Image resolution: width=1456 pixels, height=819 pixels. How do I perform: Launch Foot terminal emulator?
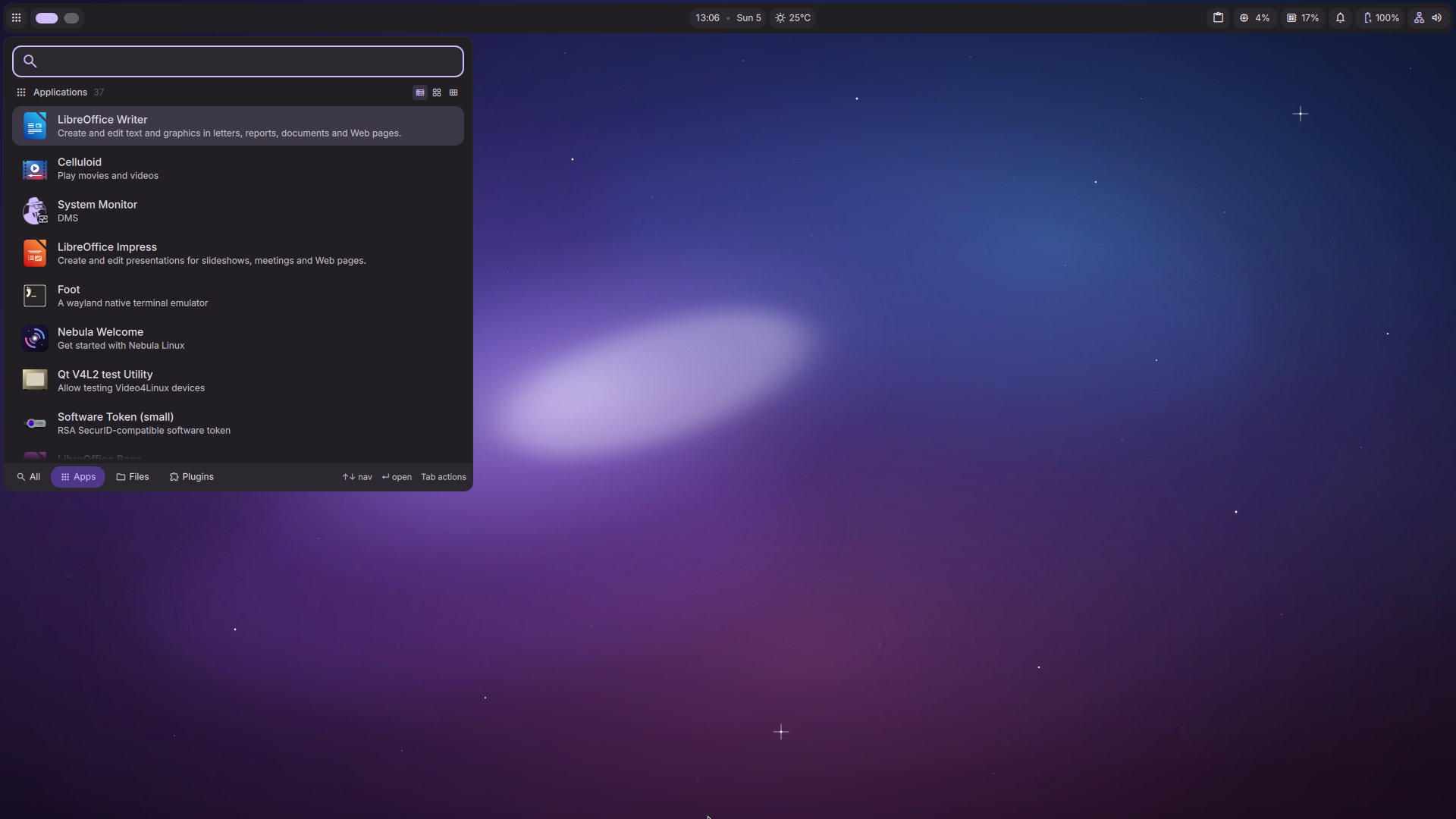pos(238,296)
